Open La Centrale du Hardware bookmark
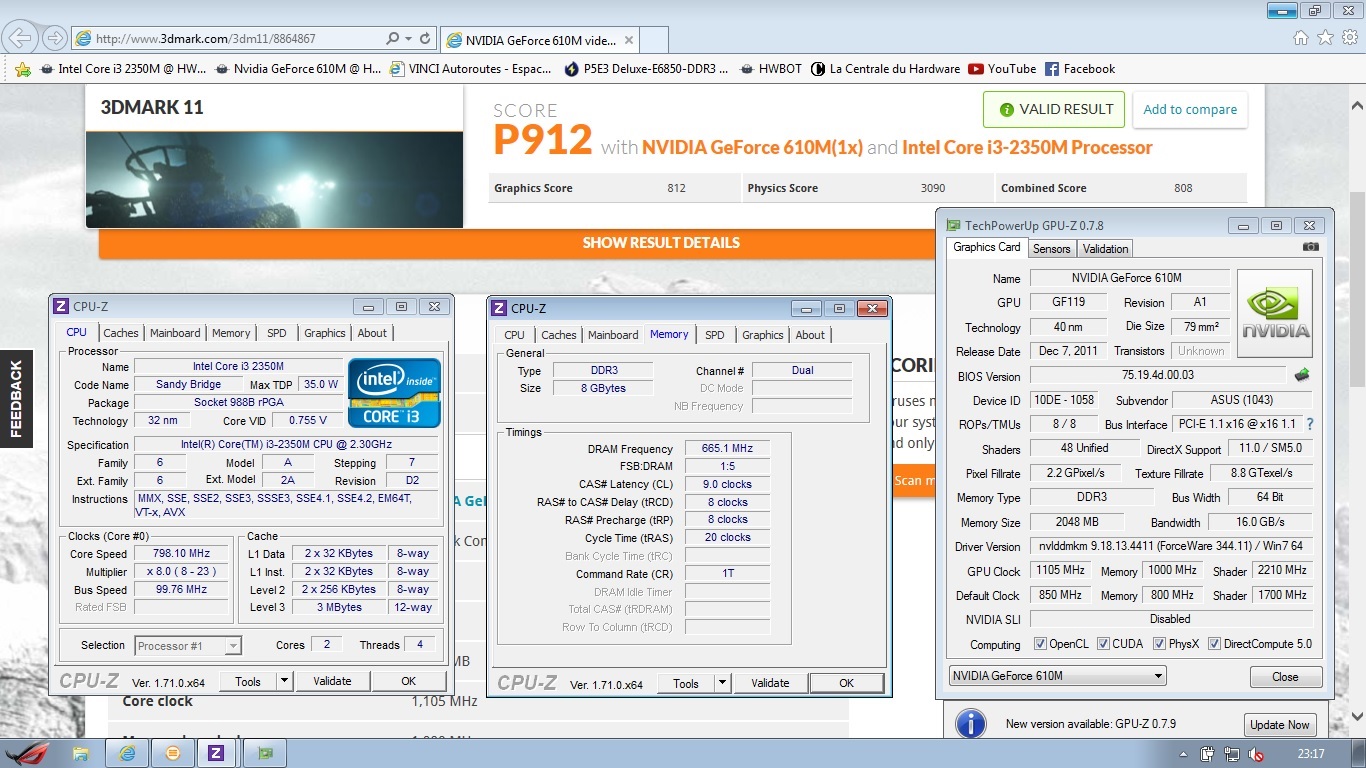1366x768 pixels. click(886, 69)
